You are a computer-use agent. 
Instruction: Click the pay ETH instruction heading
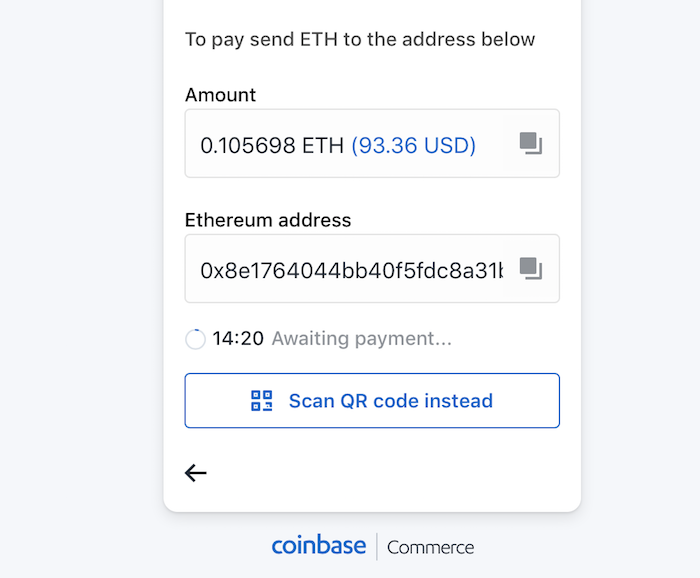pos(360,39)
